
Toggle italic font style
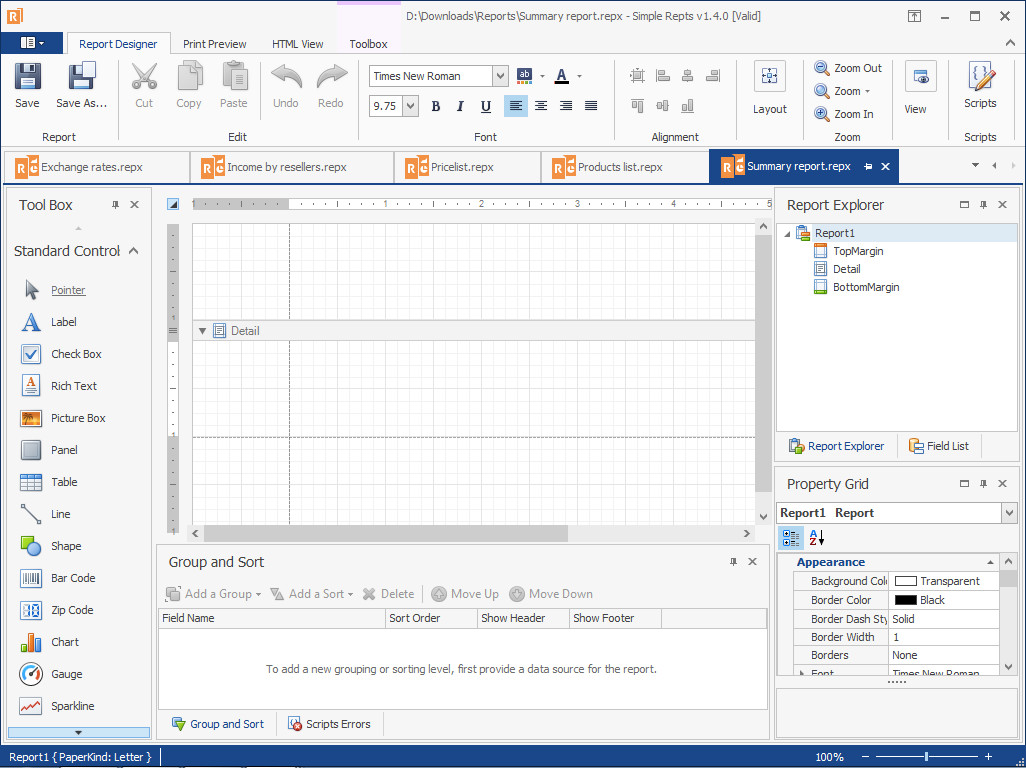pyautogui.click(x=461, y=106)
